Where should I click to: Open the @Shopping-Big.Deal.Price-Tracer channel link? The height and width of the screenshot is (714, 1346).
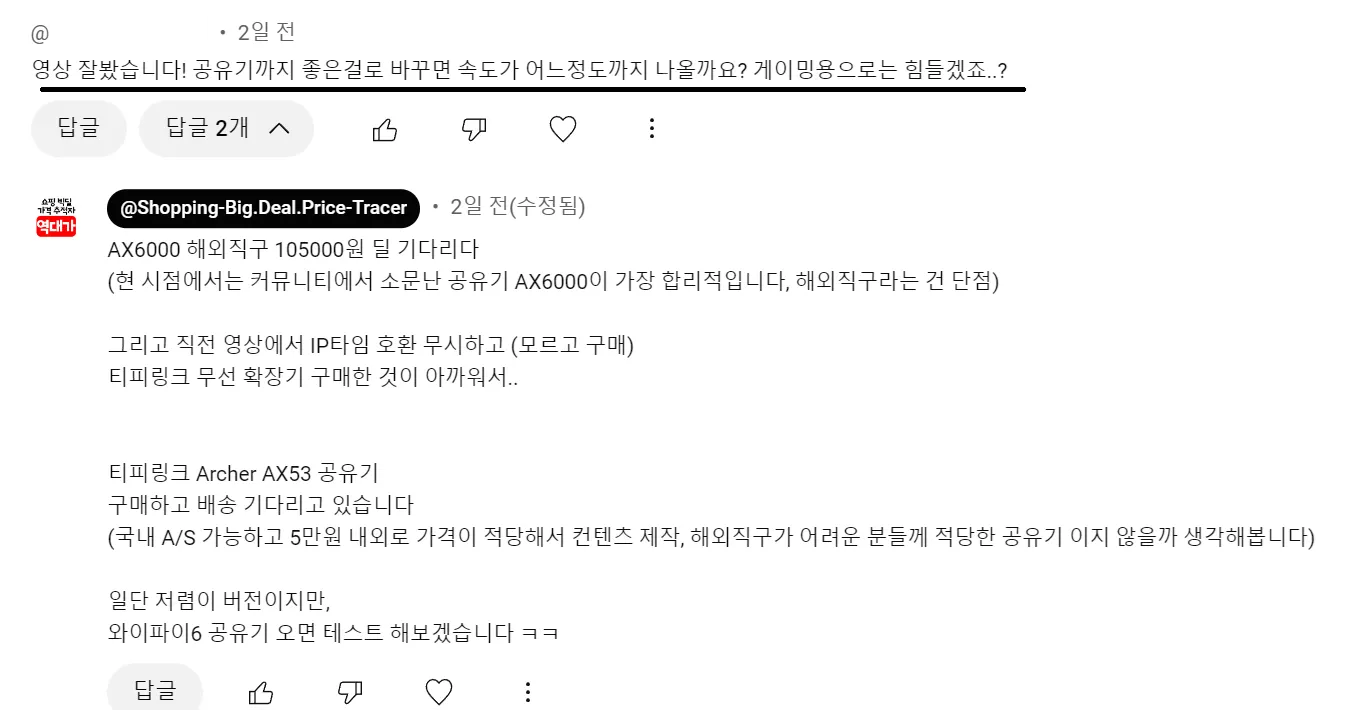[263, 208]
